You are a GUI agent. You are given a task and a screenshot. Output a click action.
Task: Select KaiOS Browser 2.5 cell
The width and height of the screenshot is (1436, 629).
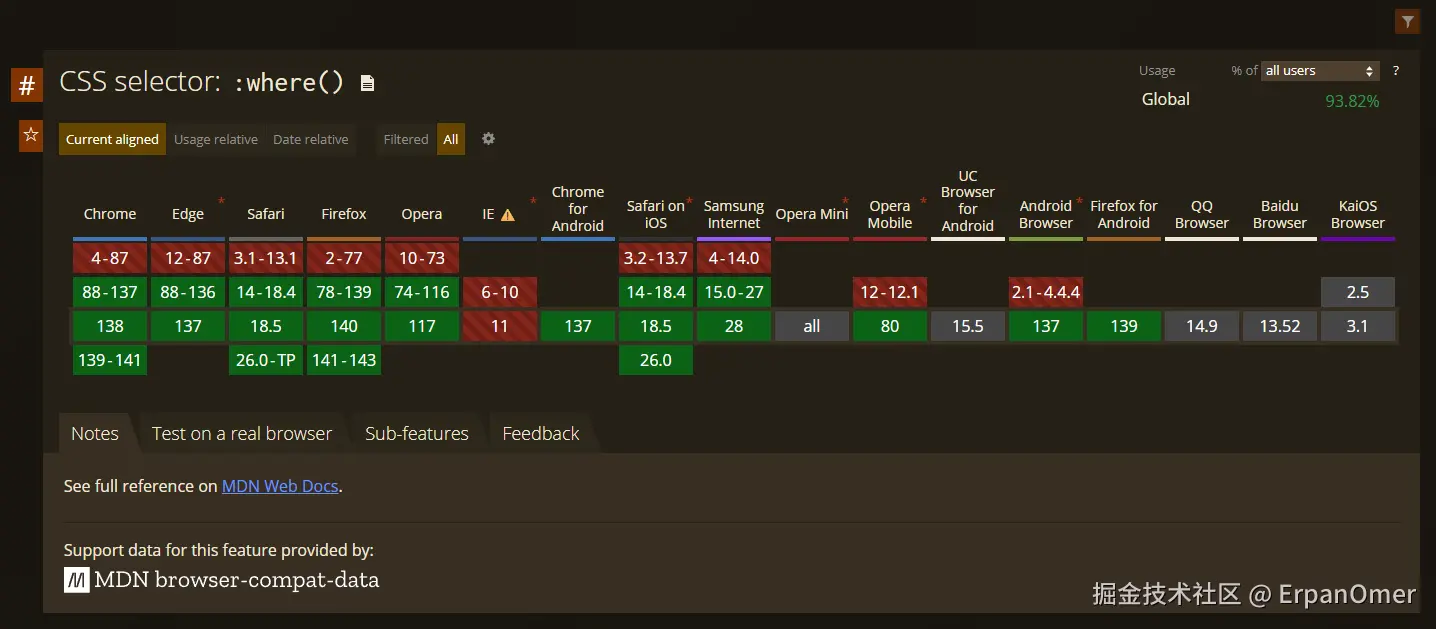point(1358,292)
